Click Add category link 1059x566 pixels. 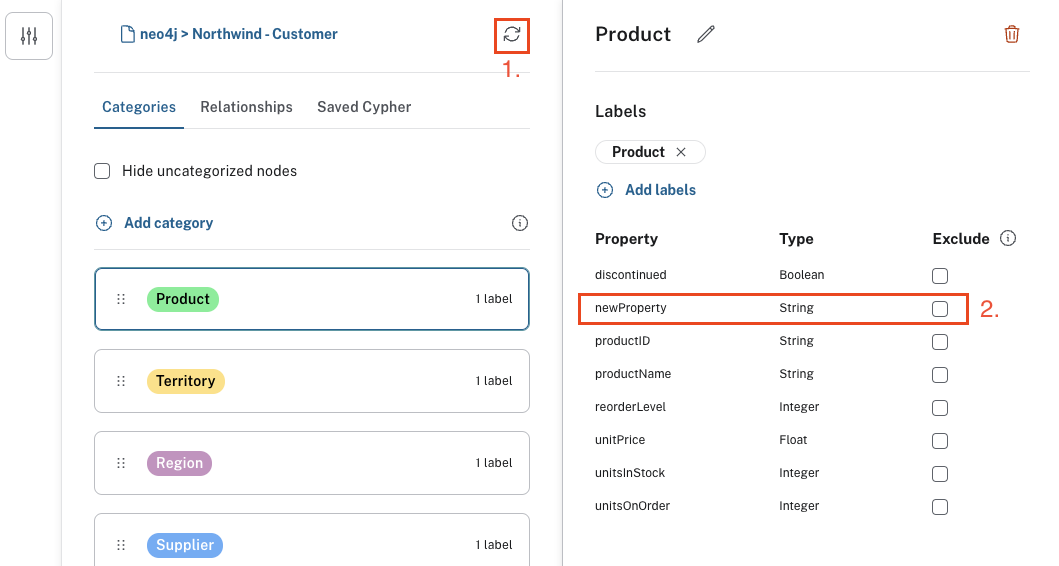tap(168, 223)
